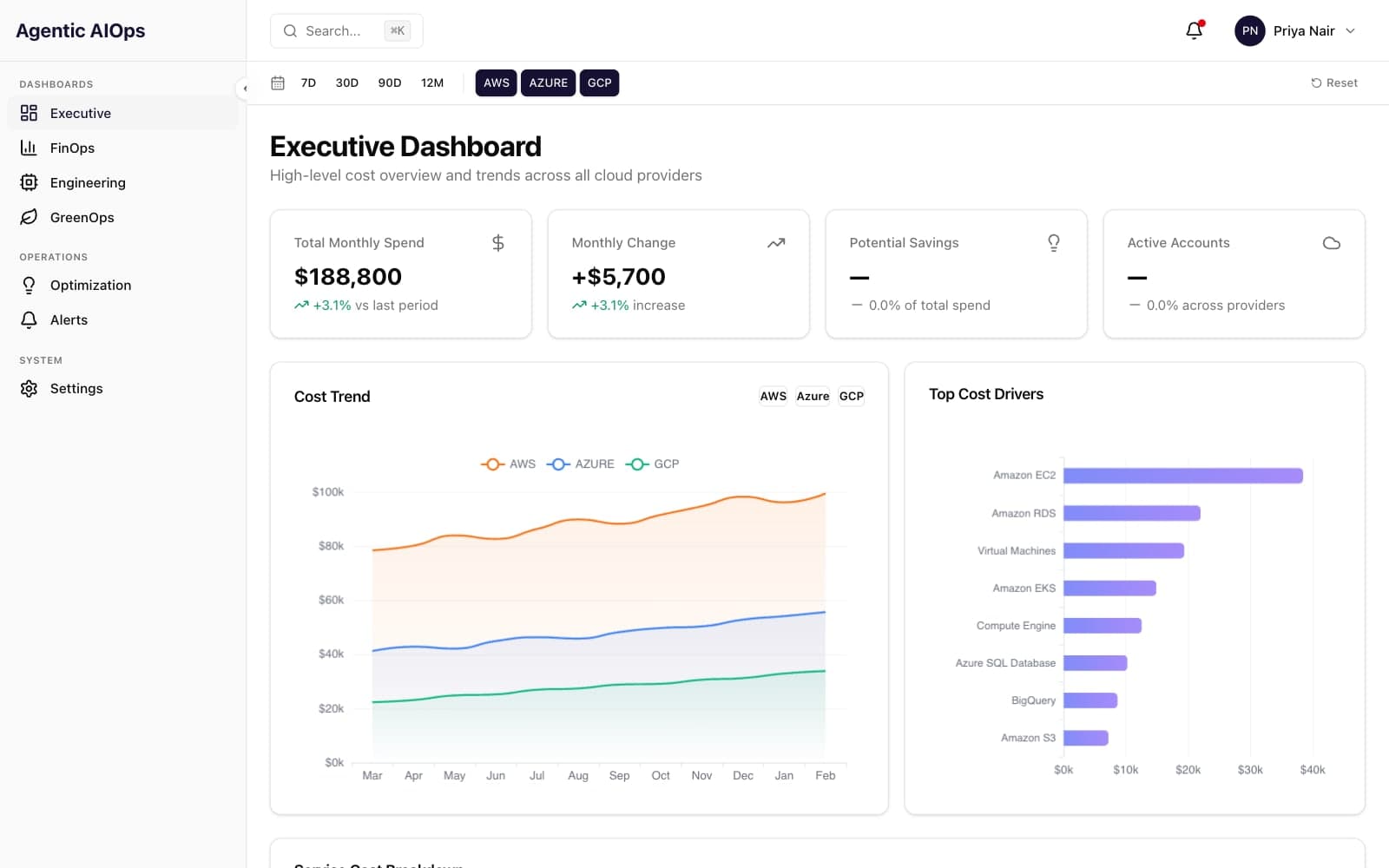Reset the dashboard filters

[x=1334, y=82]
